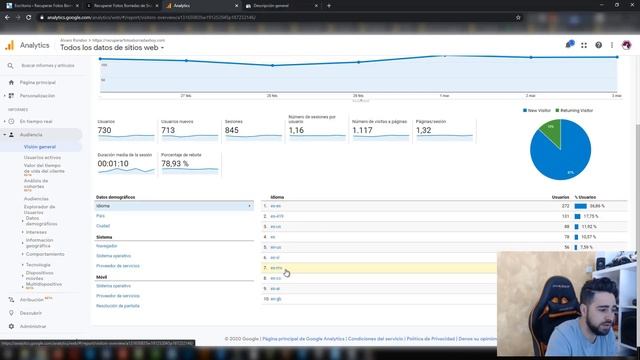Viewport: 640px width, 360px height.
Task: Open the three-dot more options menu
Action: click(x=612, y=45)
